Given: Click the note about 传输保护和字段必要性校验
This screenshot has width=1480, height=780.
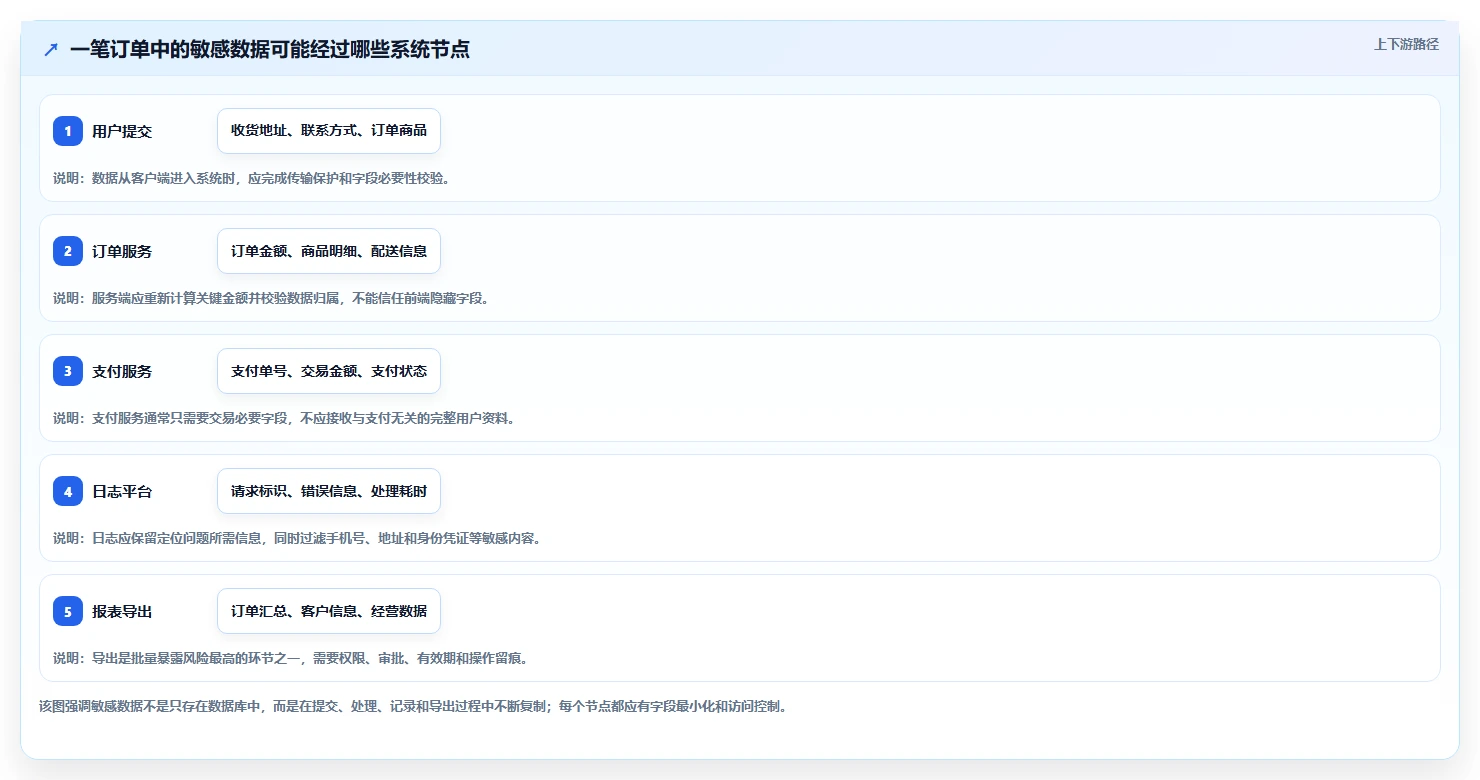Looking at the screenshot, I should (x=251, y=178).
